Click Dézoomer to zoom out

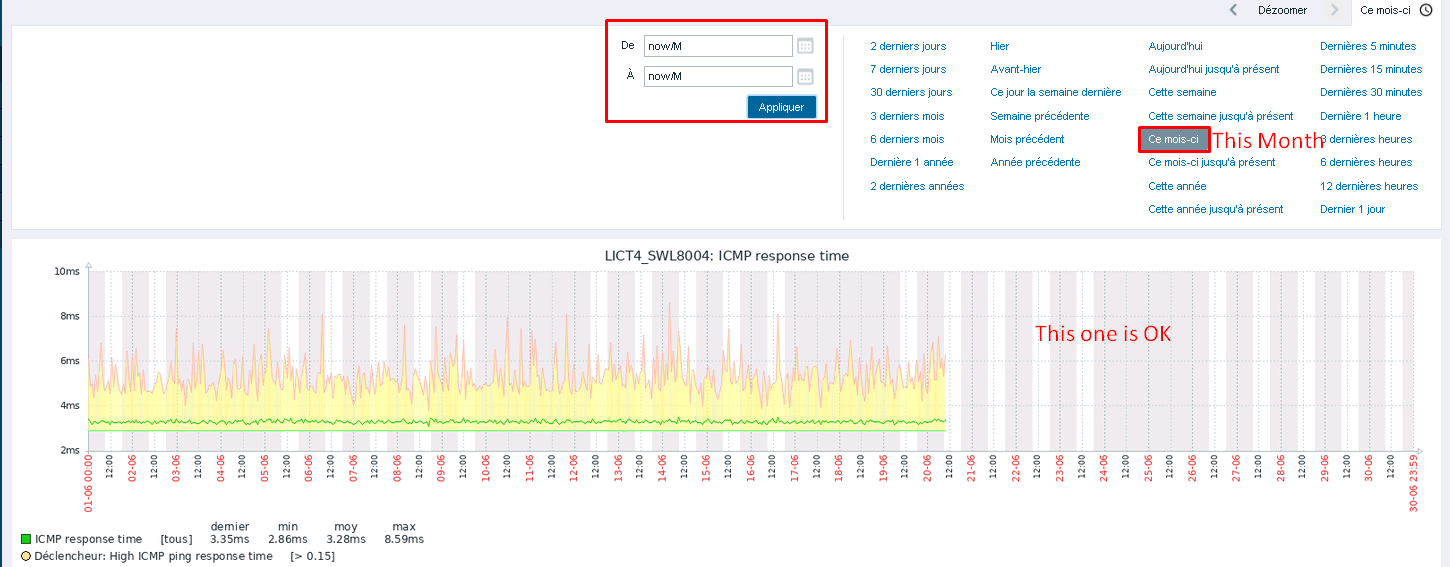(x=1282, y=10)
